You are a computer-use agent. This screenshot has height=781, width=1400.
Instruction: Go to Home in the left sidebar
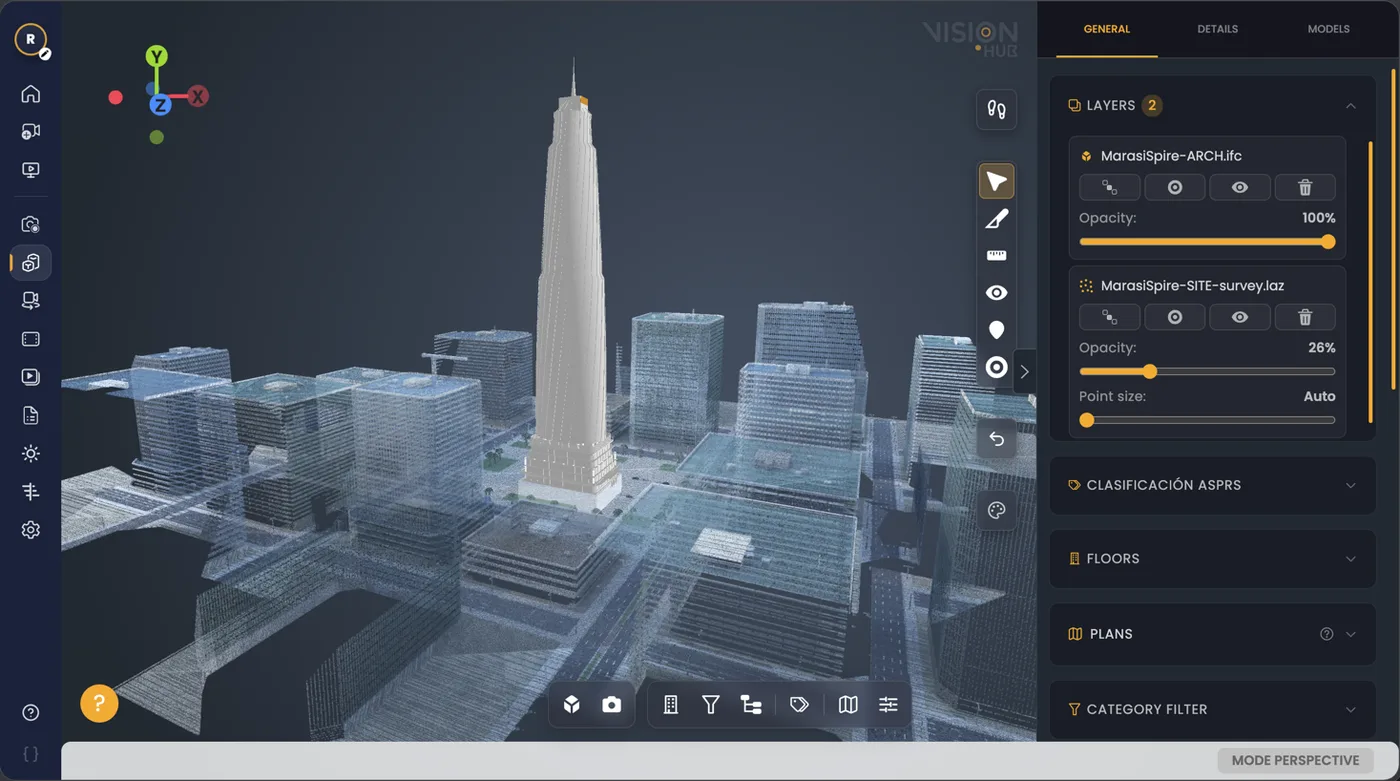[x=31, y=94]
